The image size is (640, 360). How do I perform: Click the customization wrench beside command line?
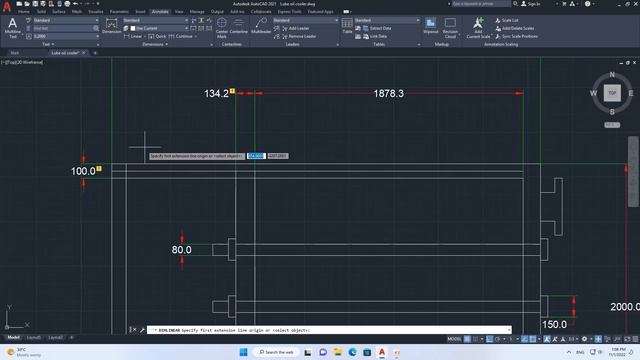click(x=142, y=330)
